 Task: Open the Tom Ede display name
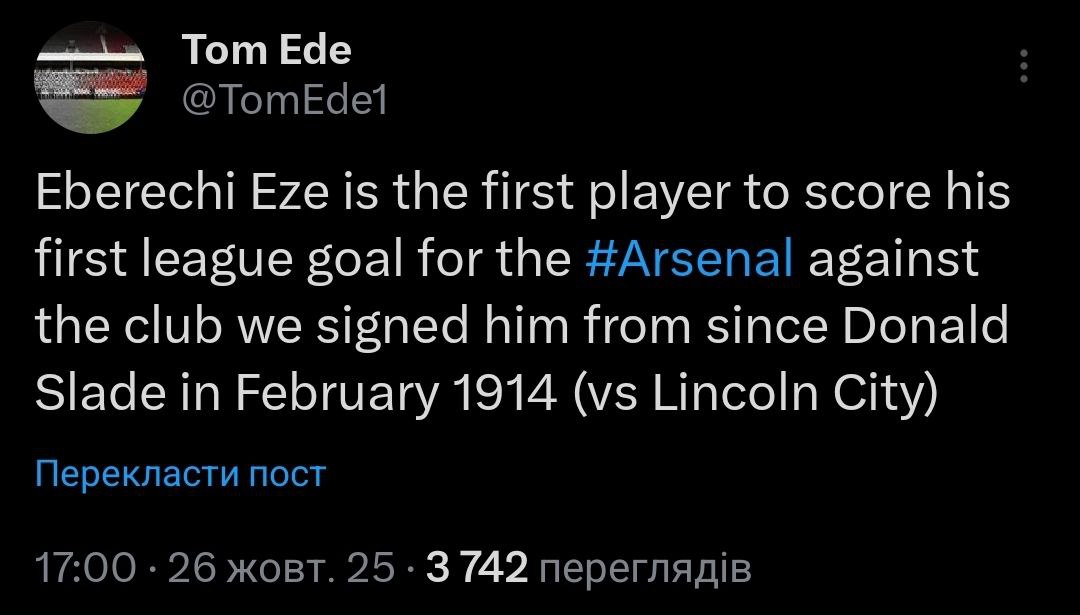click(x=266, y=48)
